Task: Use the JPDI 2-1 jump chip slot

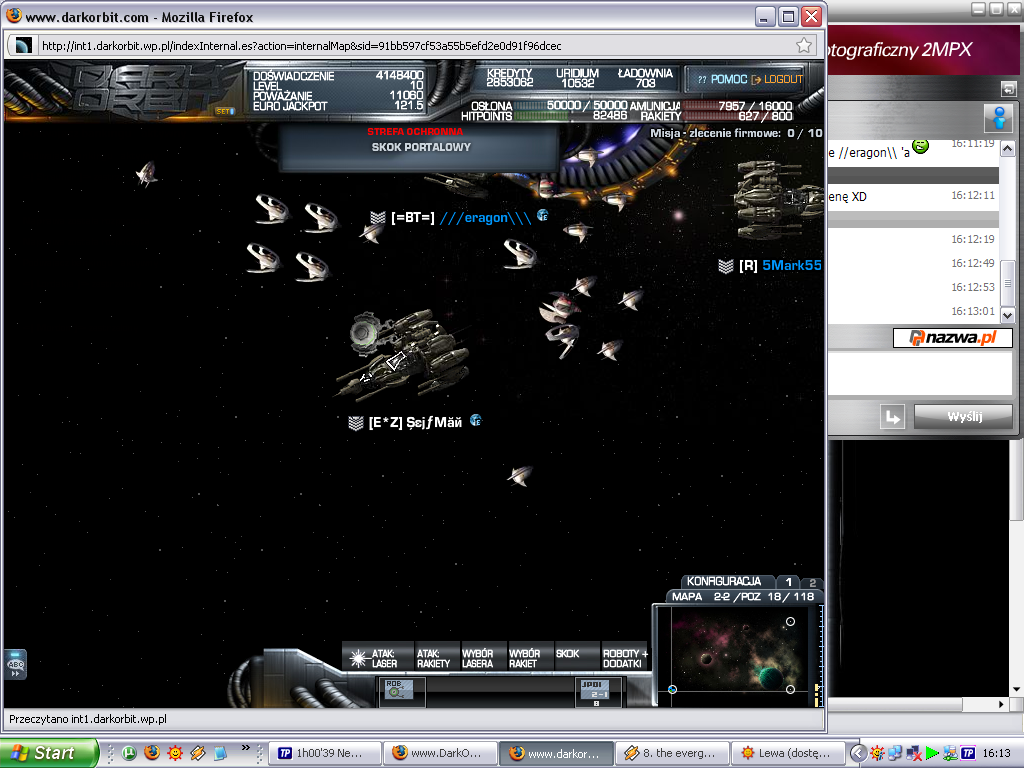Action: 596,692
